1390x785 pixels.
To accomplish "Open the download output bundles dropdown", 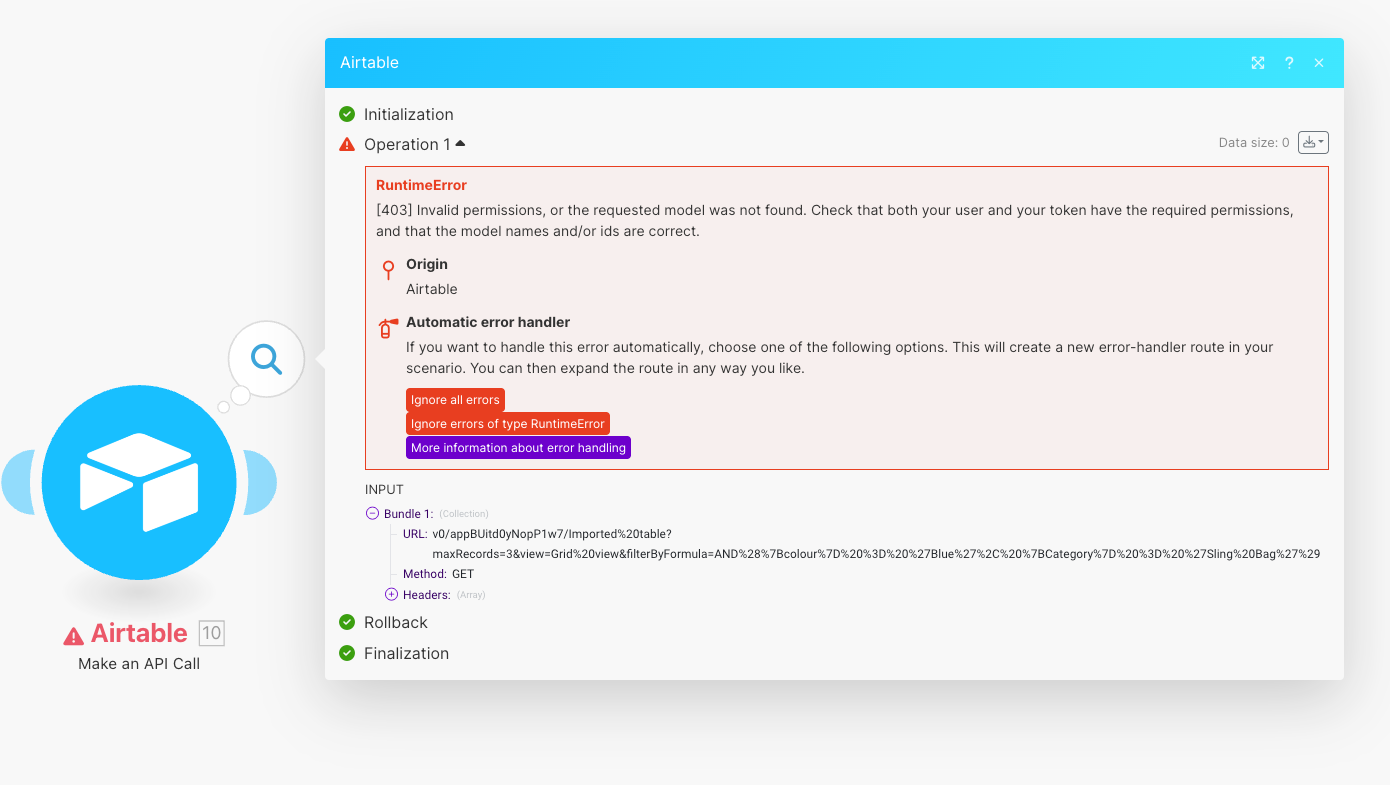I will coord(1313,143).
